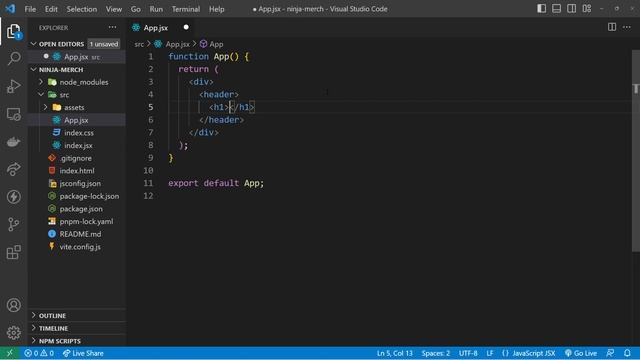The image size is (640, 360).
Task: Open the Terminal menu
Action: click(x=186, y=9)
